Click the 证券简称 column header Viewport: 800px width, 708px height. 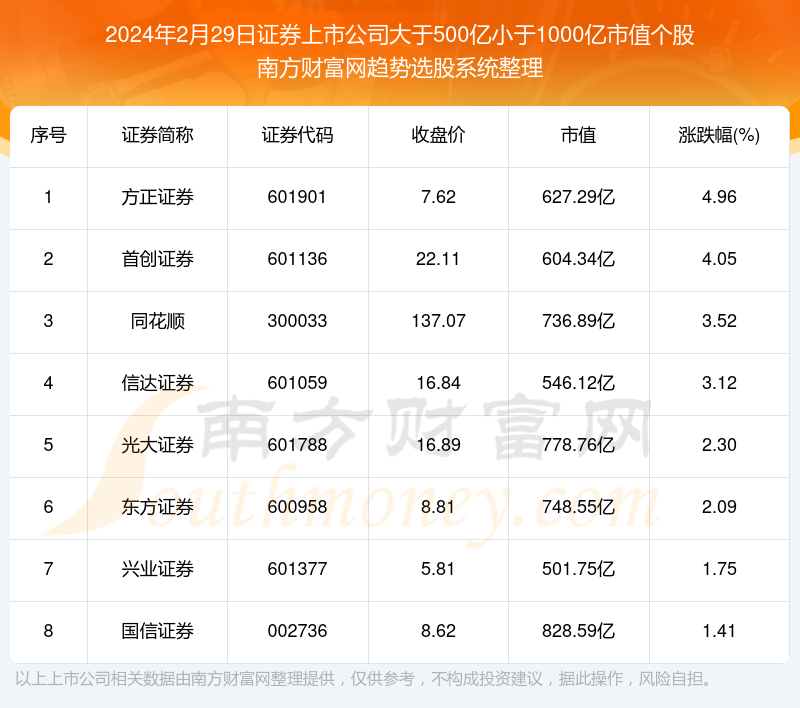[157, 135]
